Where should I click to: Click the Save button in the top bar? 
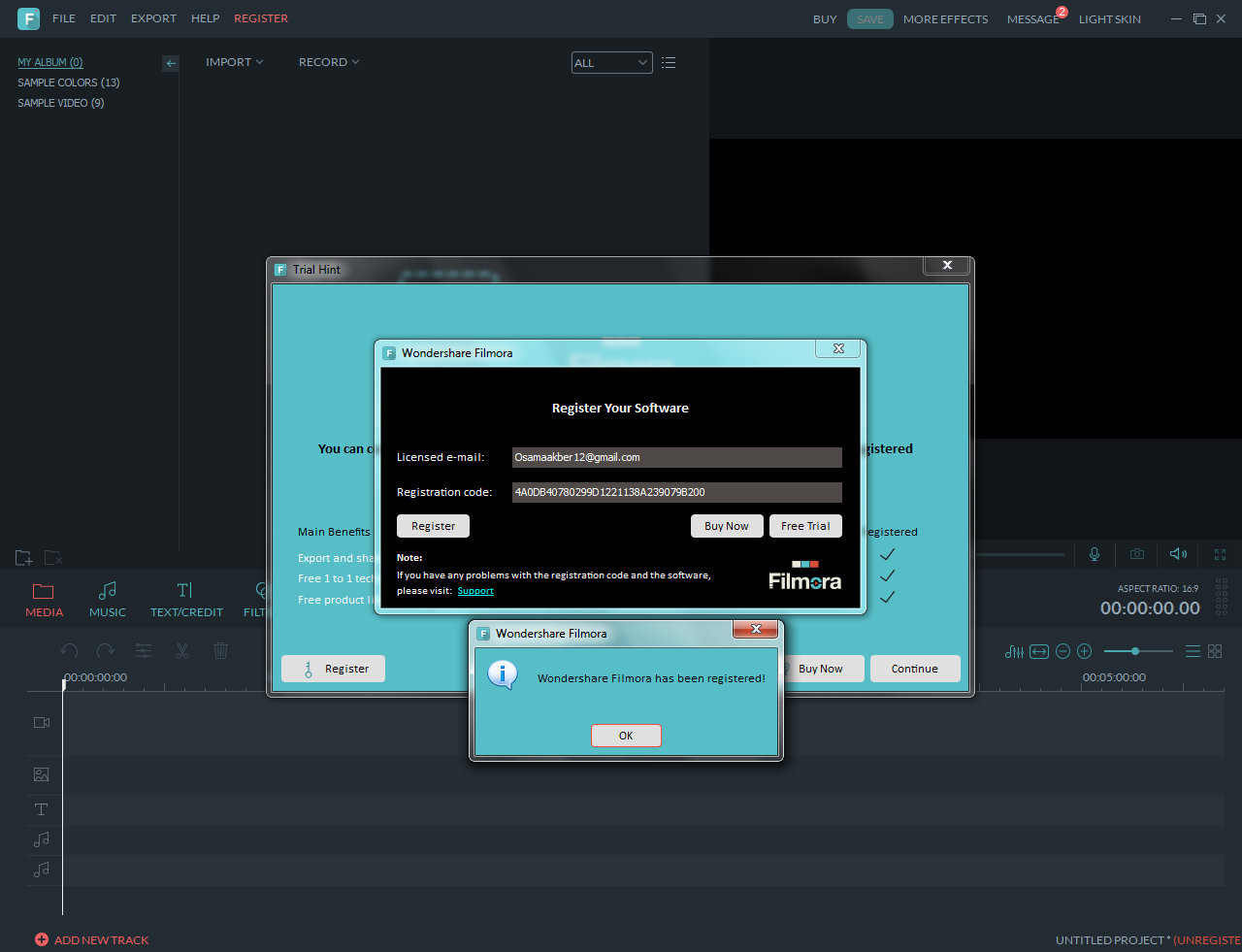click(870, 19)
